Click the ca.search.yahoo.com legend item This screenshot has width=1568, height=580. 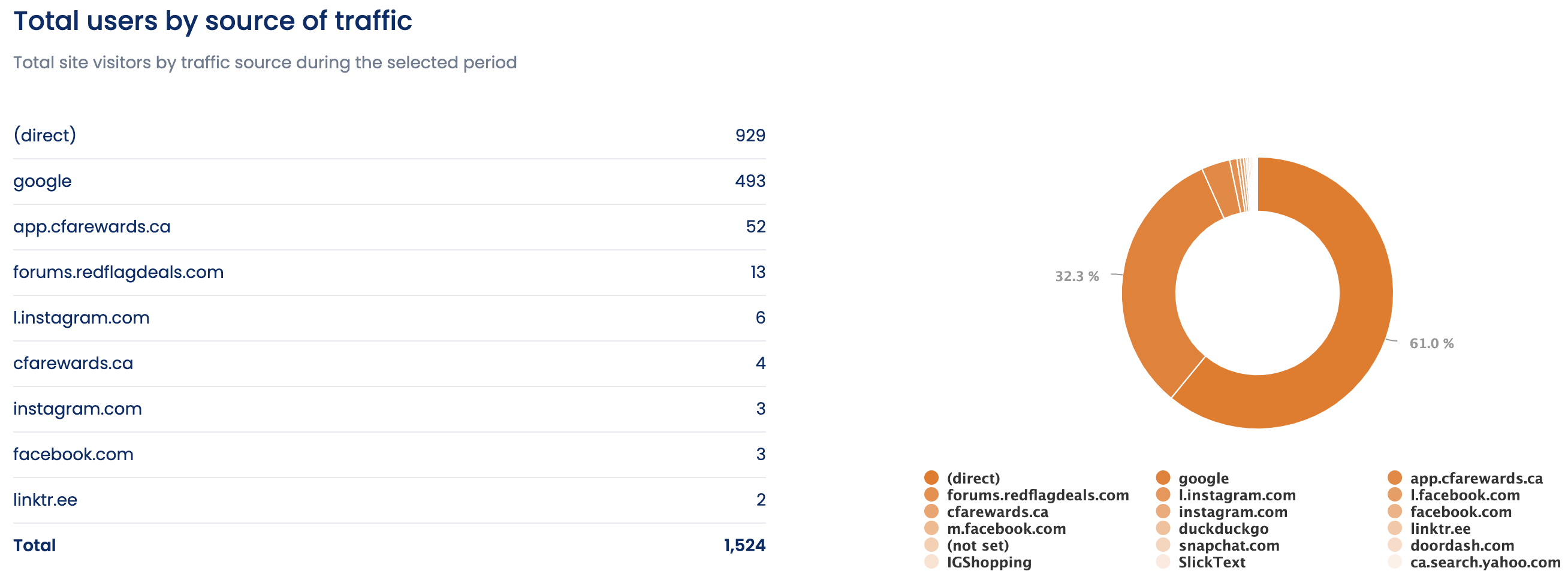(x=1485, y=562)
